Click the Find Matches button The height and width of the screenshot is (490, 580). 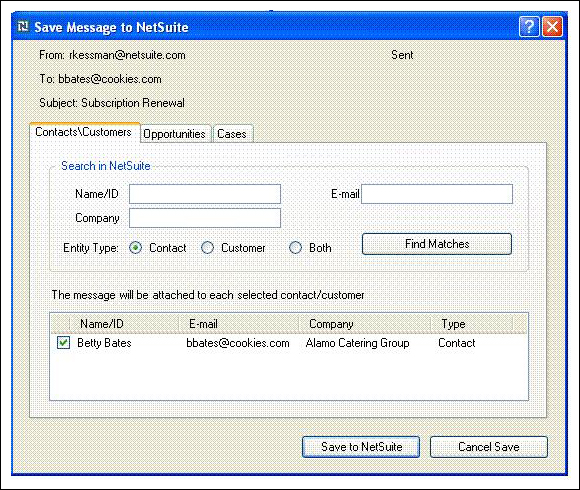(437, 244)
